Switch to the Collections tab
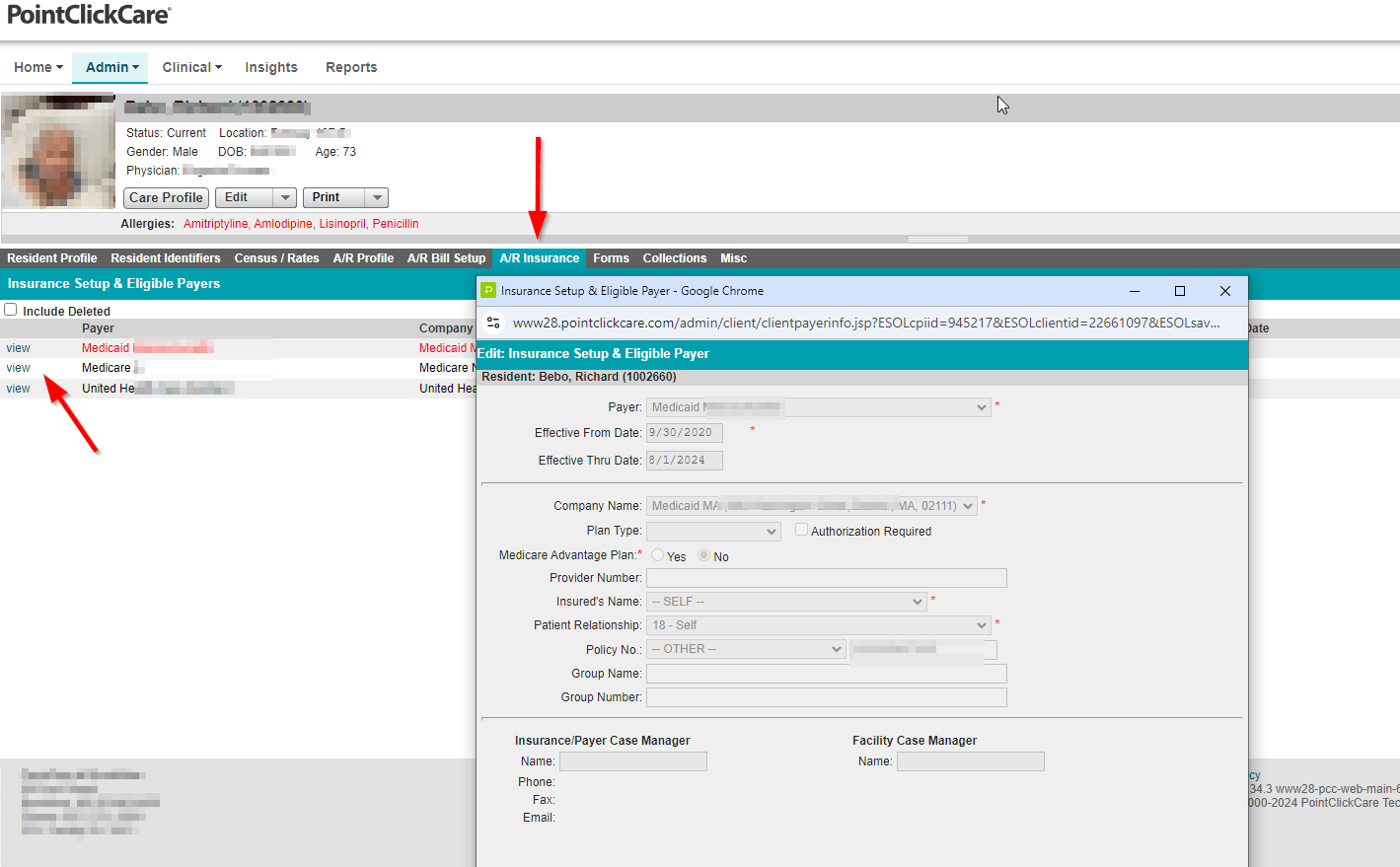Viewport: 1400px width, 867px height. click(x=675, y=258)
